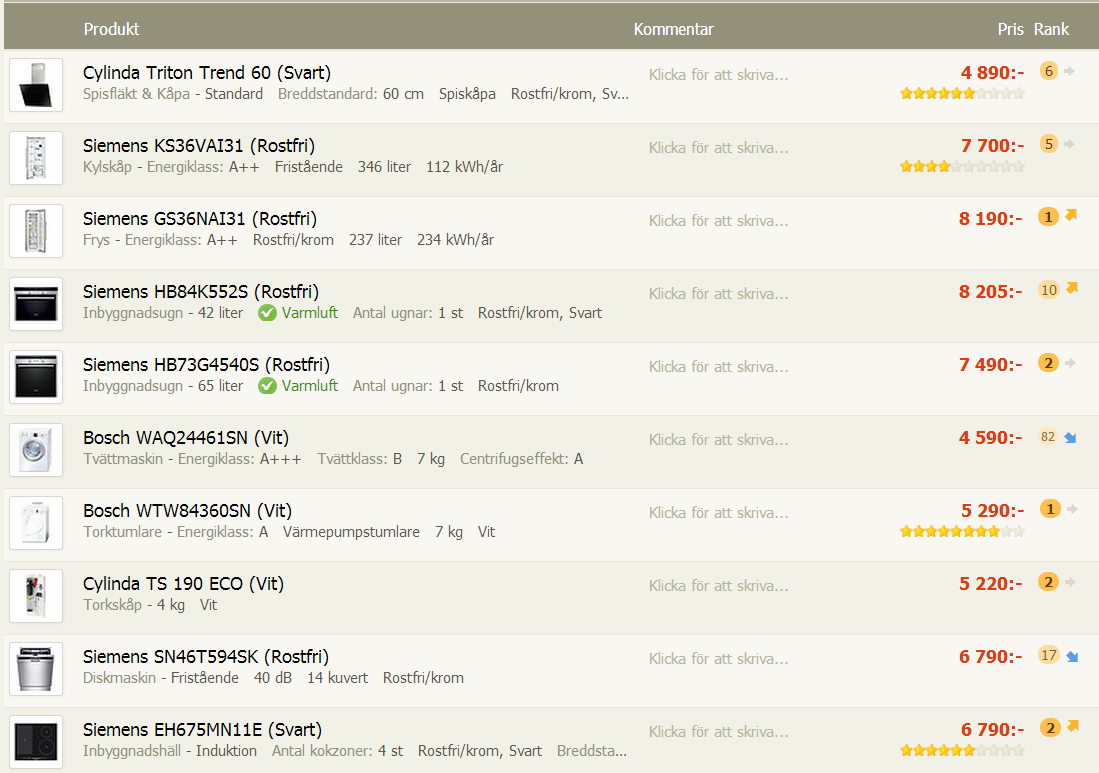Open the Siemens KS36VAI31 fridge thumbnail

pos(36,158)
